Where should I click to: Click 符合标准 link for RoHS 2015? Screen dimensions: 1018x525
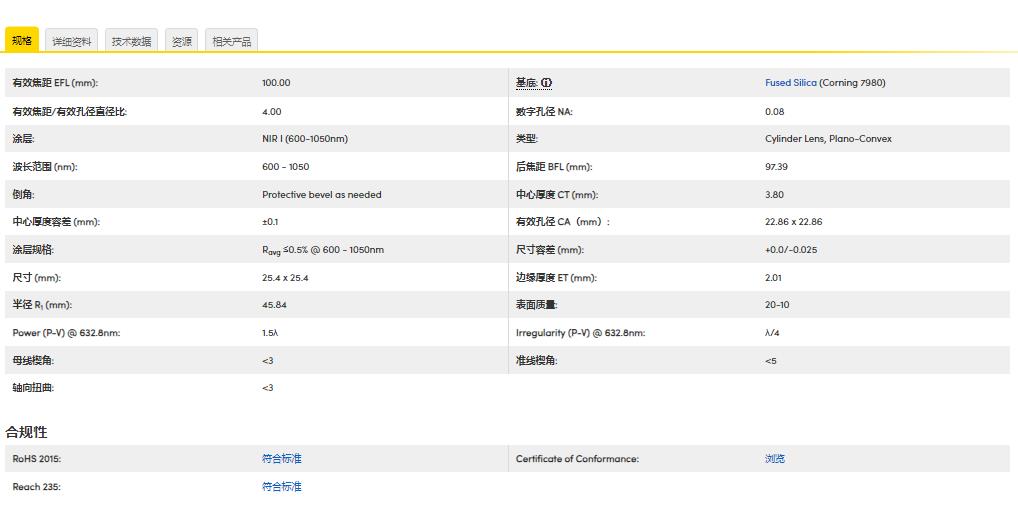[281, 459]
